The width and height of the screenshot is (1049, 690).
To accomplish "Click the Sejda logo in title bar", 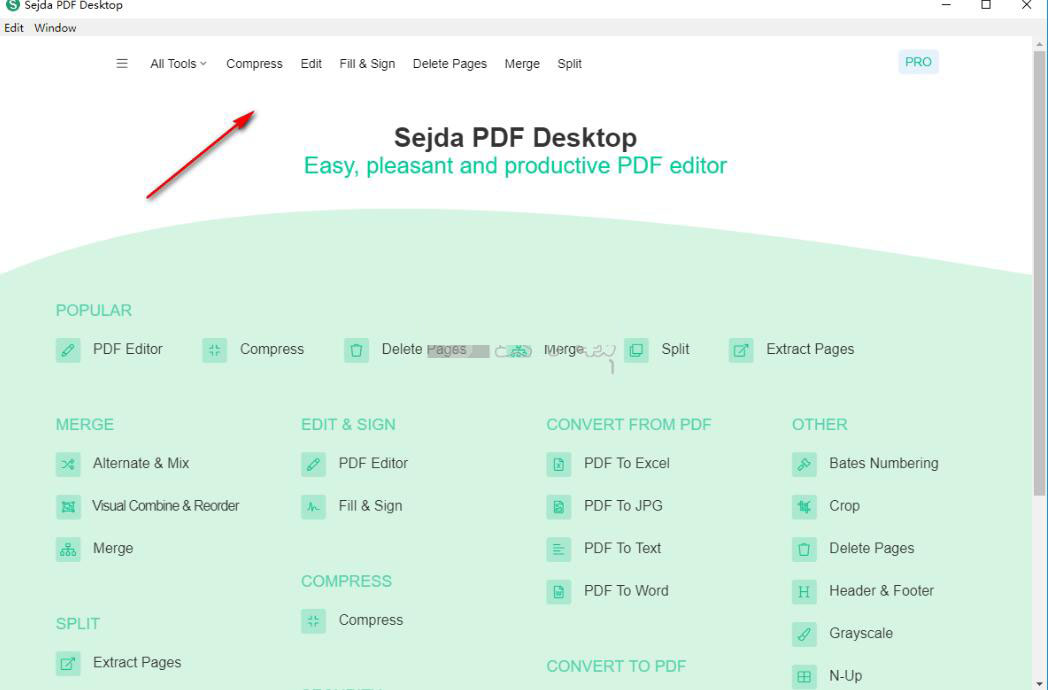I will tap(12, 5).
